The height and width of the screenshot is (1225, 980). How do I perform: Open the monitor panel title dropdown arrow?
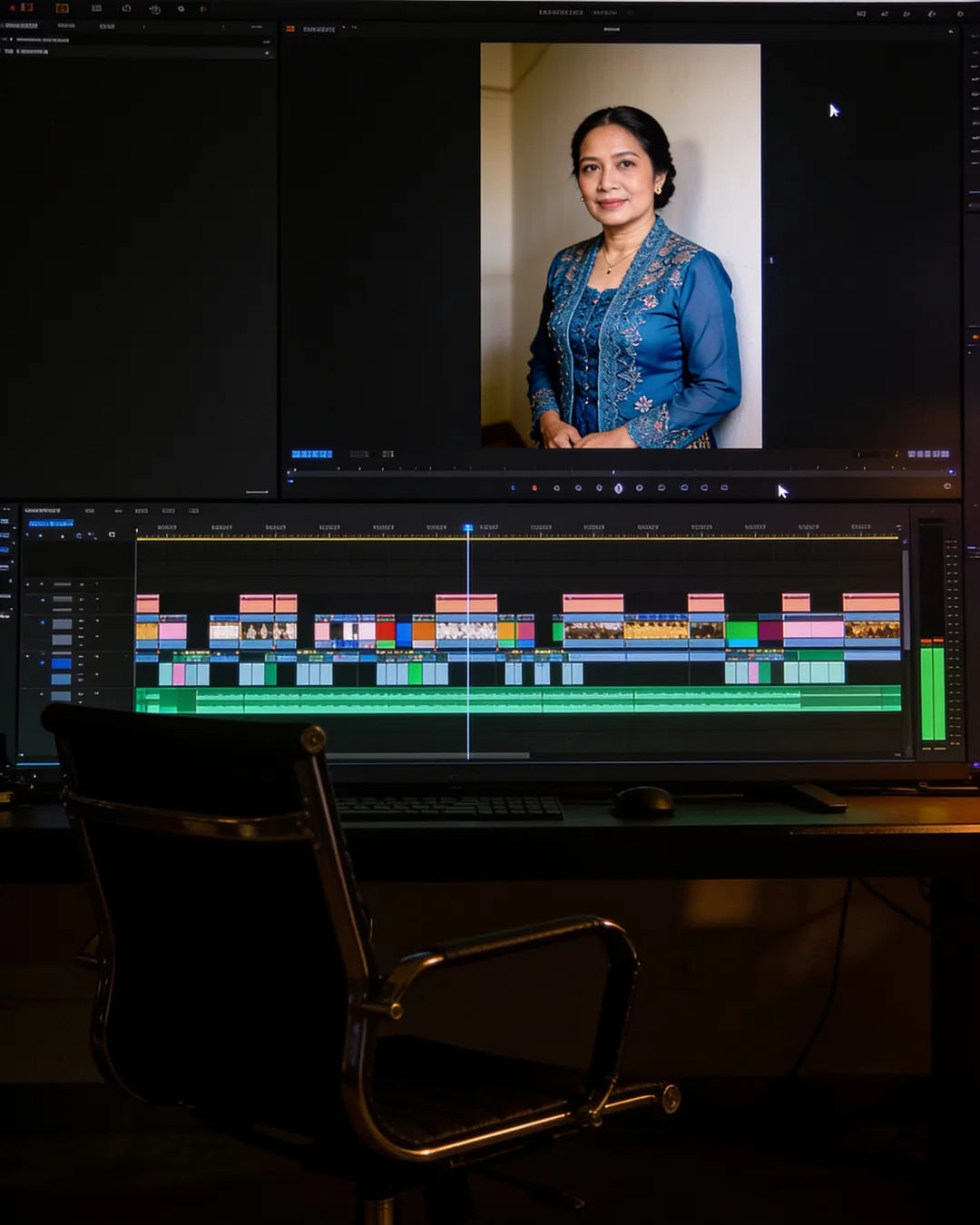pos(344,28)
